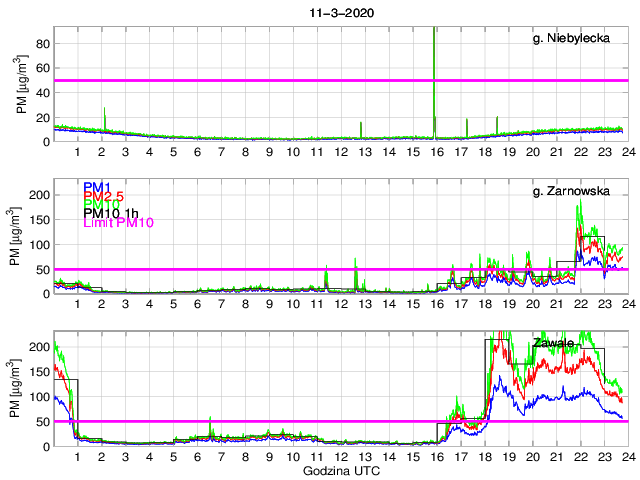Click the blue PM1 legend entry
The image size is (640, 480).
[x=97, y=186]
